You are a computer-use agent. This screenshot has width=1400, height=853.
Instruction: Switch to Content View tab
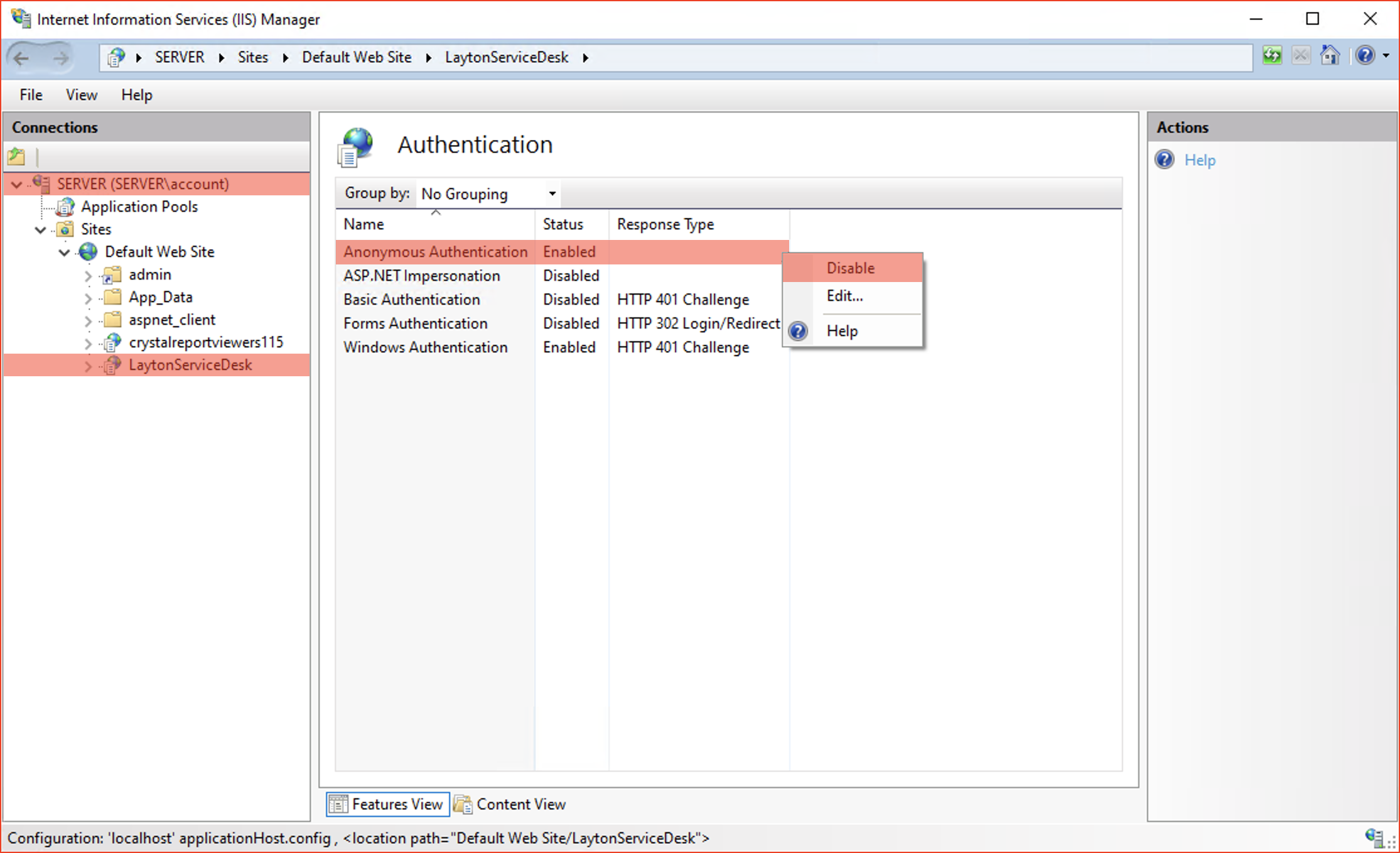coord(510,804)
